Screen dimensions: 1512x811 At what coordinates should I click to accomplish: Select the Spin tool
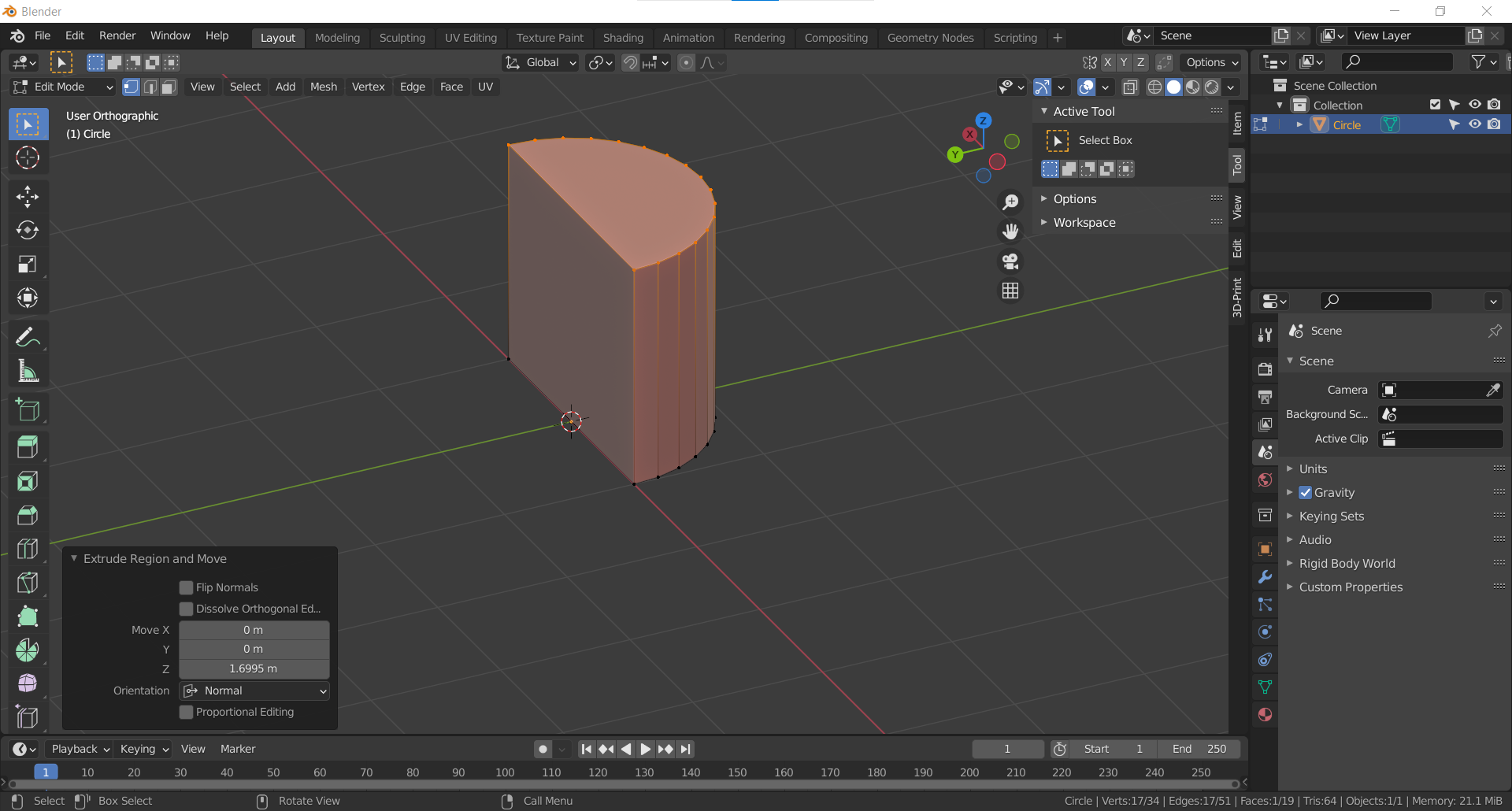(28, 650)
